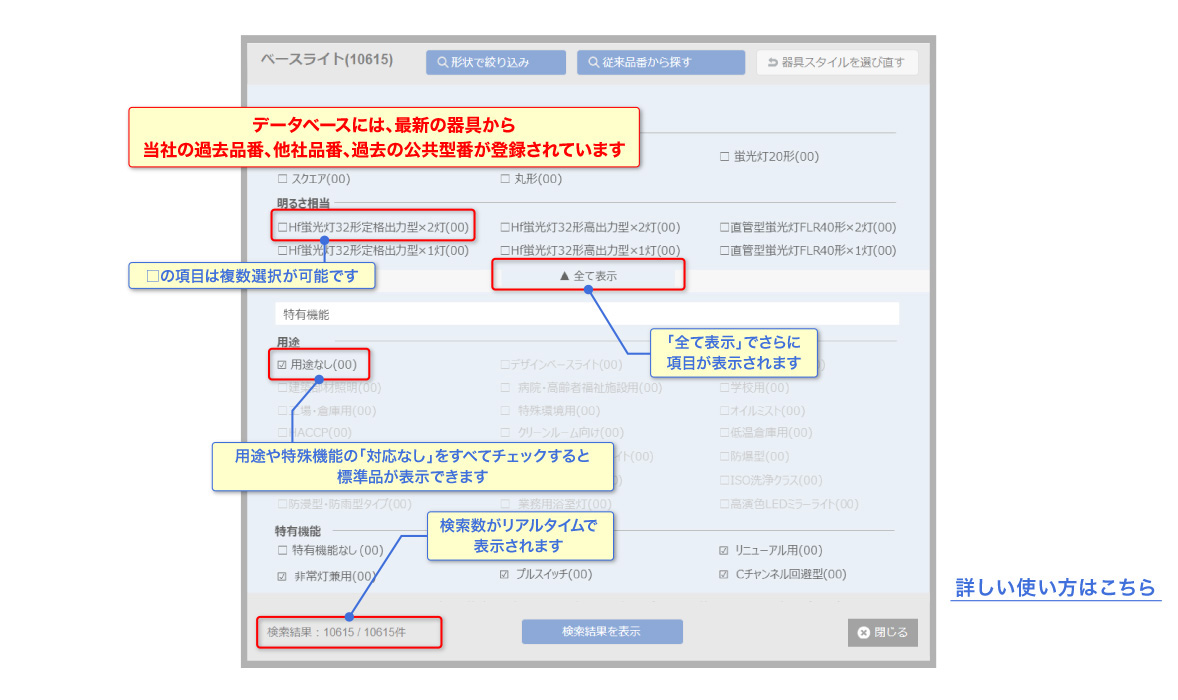Uncheck リニューアル用 checkbox
This screenshot has height=700, width=1178.
point(724,550)
